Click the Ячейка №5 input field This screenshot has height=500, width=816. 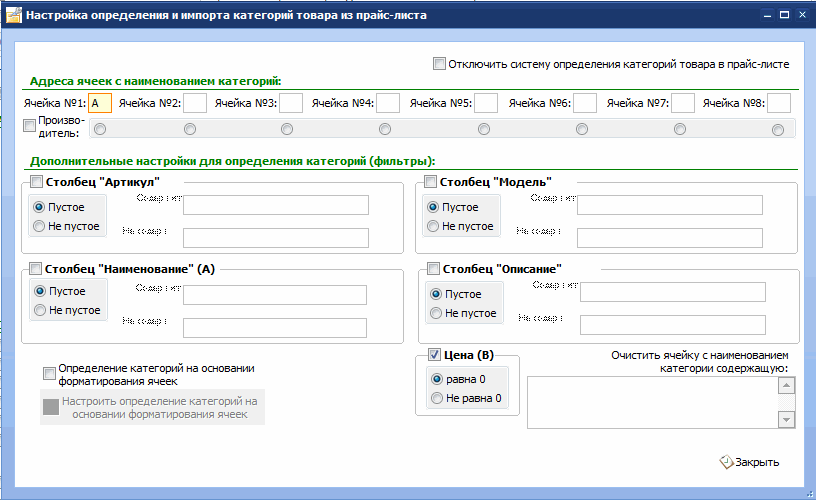pyautogui.click(x=486, y=103)
